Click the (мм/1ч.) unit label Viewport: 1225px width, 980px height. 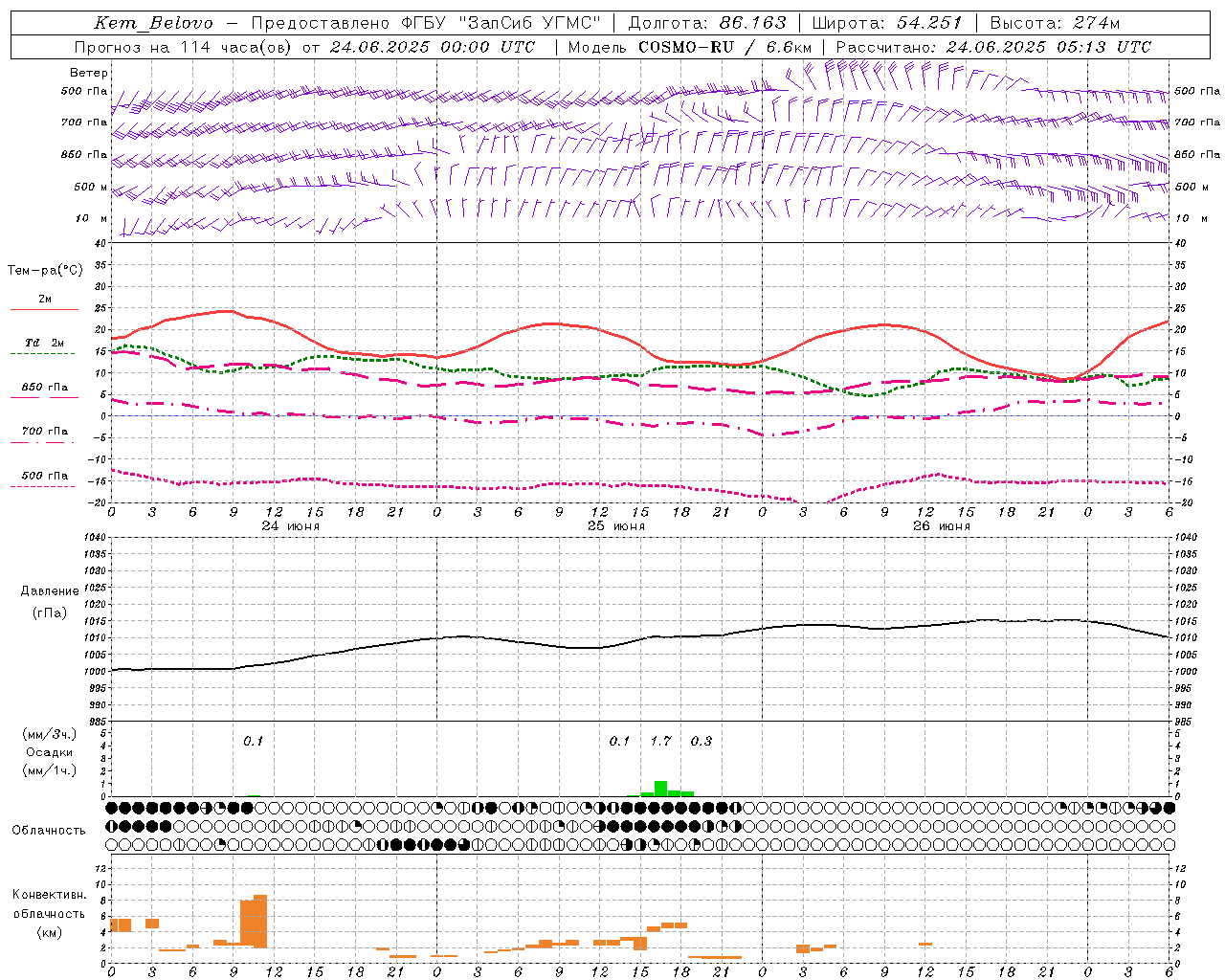tap(50, 770)
